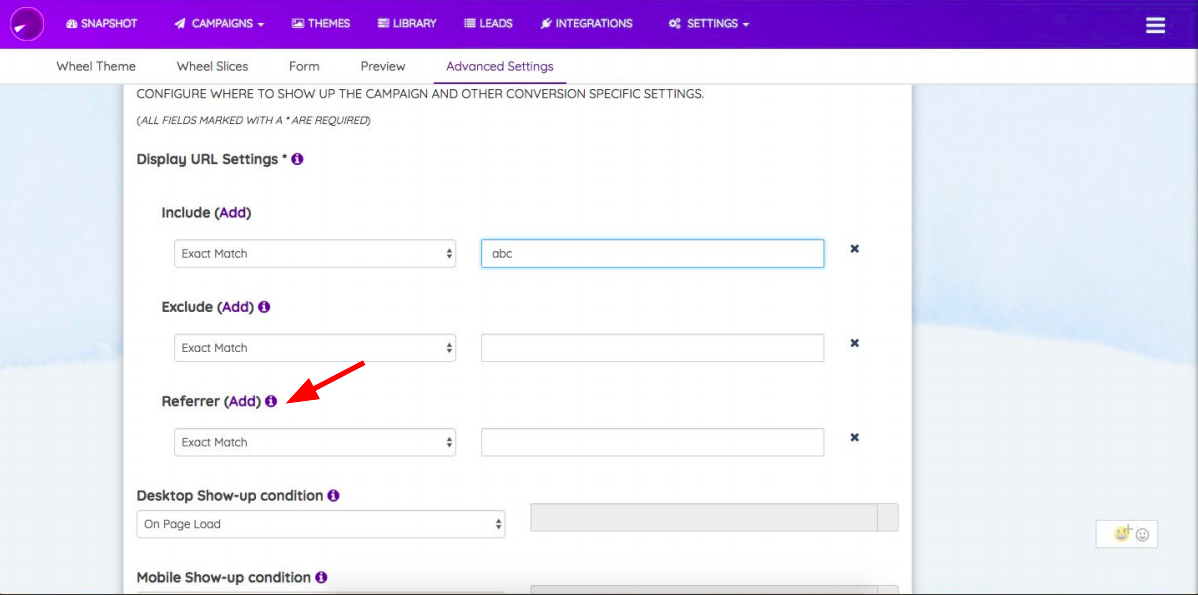Expand the Campaigns menu
Viewport: 1198px width, 595px height.
[x=219, y=24]
